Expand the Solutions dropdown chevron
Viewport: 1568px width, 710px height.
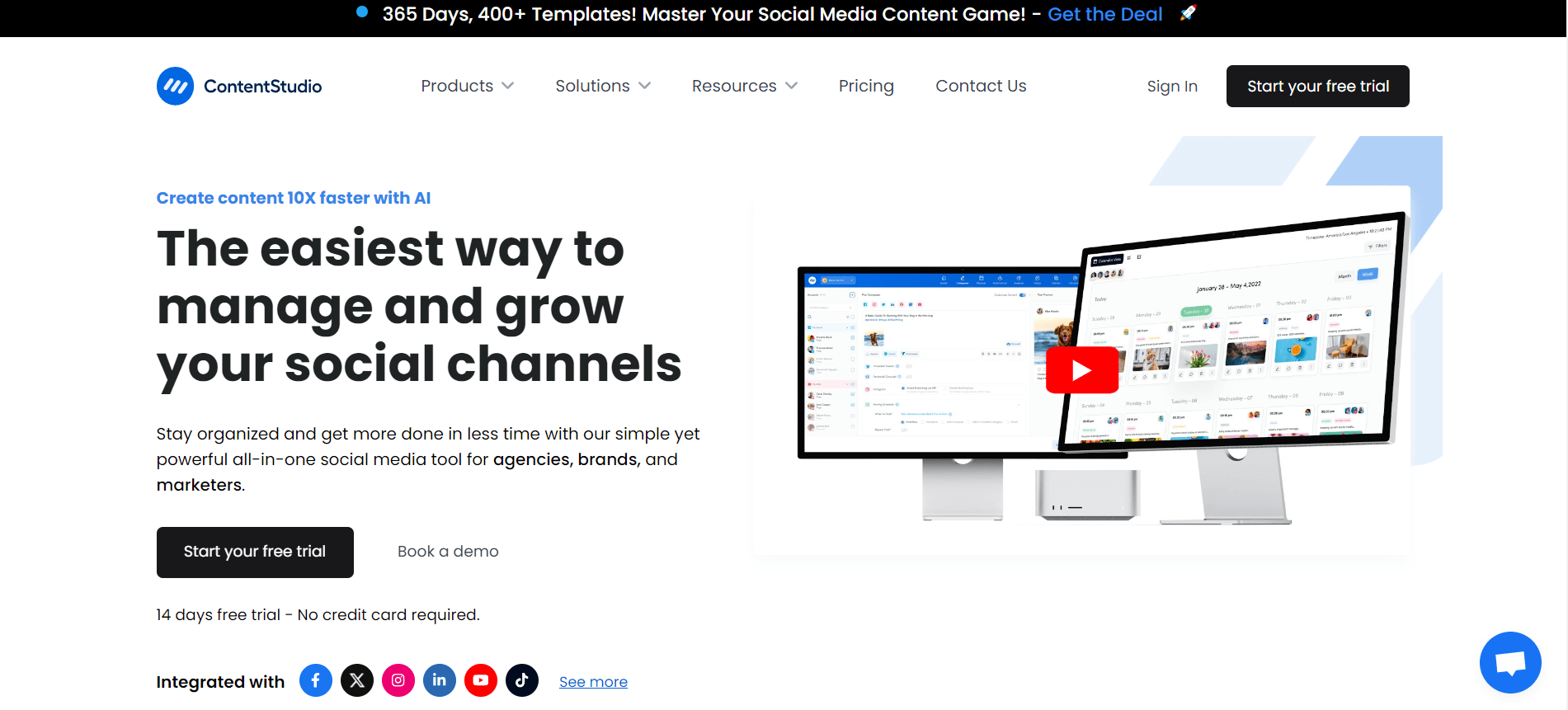645,86
